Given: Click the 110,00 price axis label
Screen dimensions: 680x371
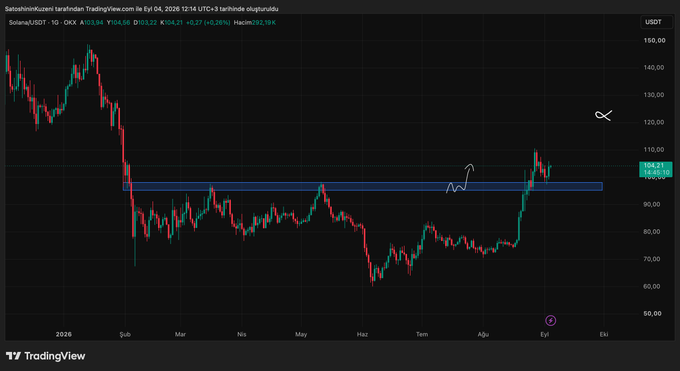Looking at the screenshot, I should click(654, 150).
